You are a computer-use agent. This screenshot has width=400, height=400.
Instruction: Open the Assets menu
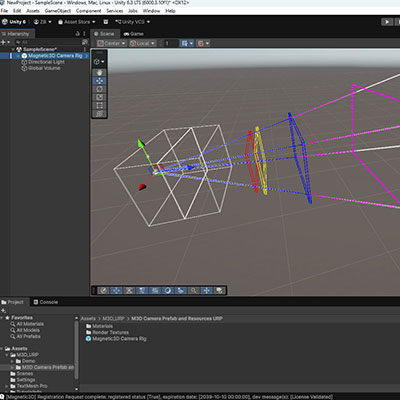coord(33,11)
